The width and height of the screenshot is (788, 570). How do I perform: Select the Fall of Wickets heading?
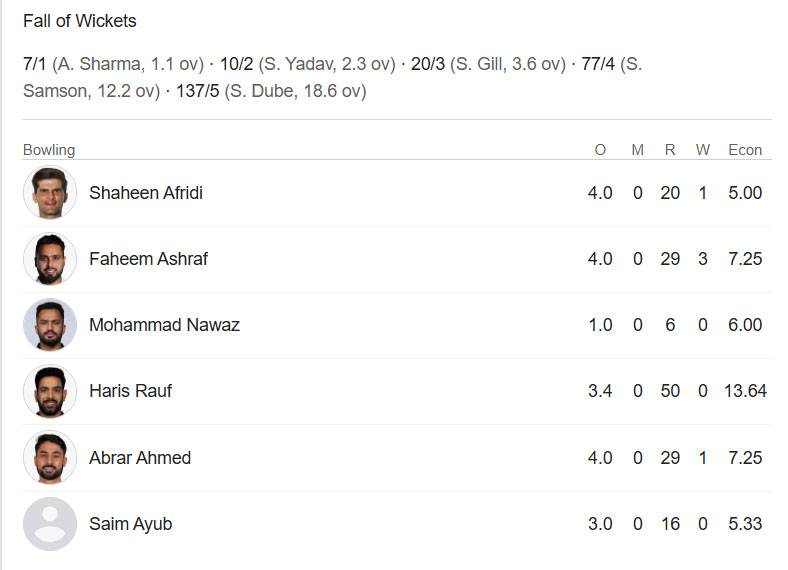pos(80,21)
